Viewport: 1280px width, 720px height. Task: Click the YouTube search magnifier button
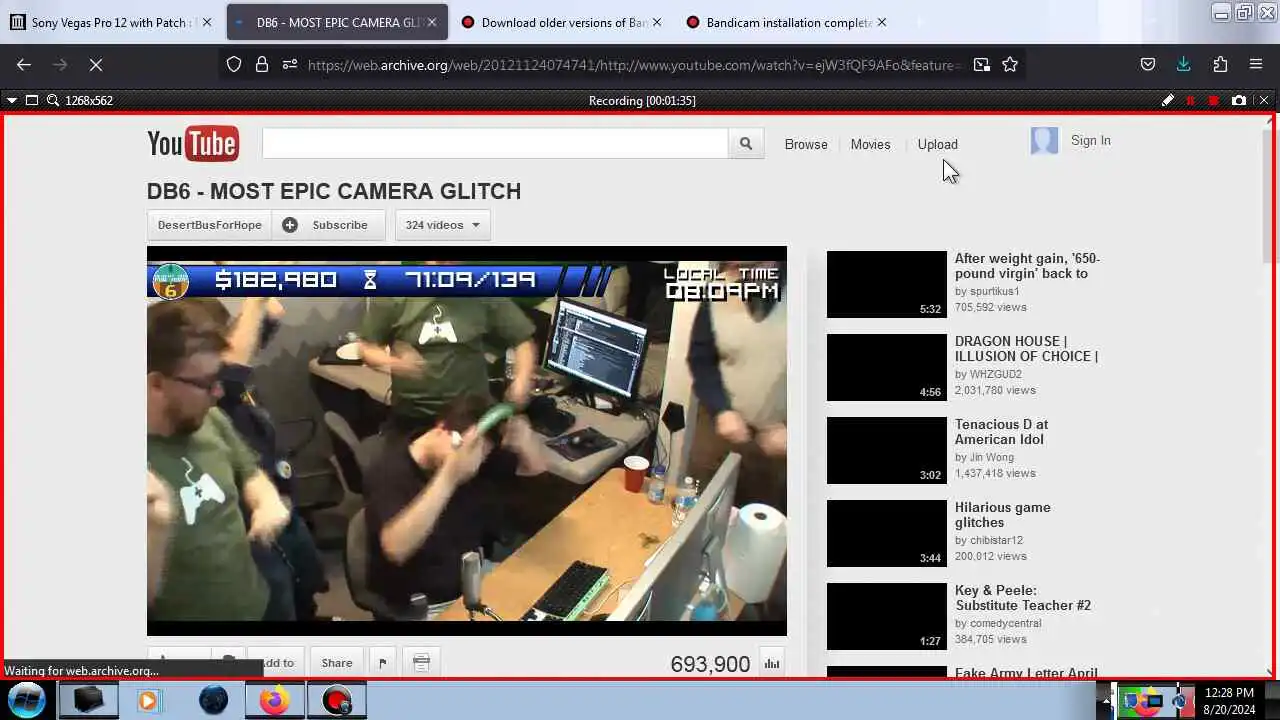click(746, 143)
